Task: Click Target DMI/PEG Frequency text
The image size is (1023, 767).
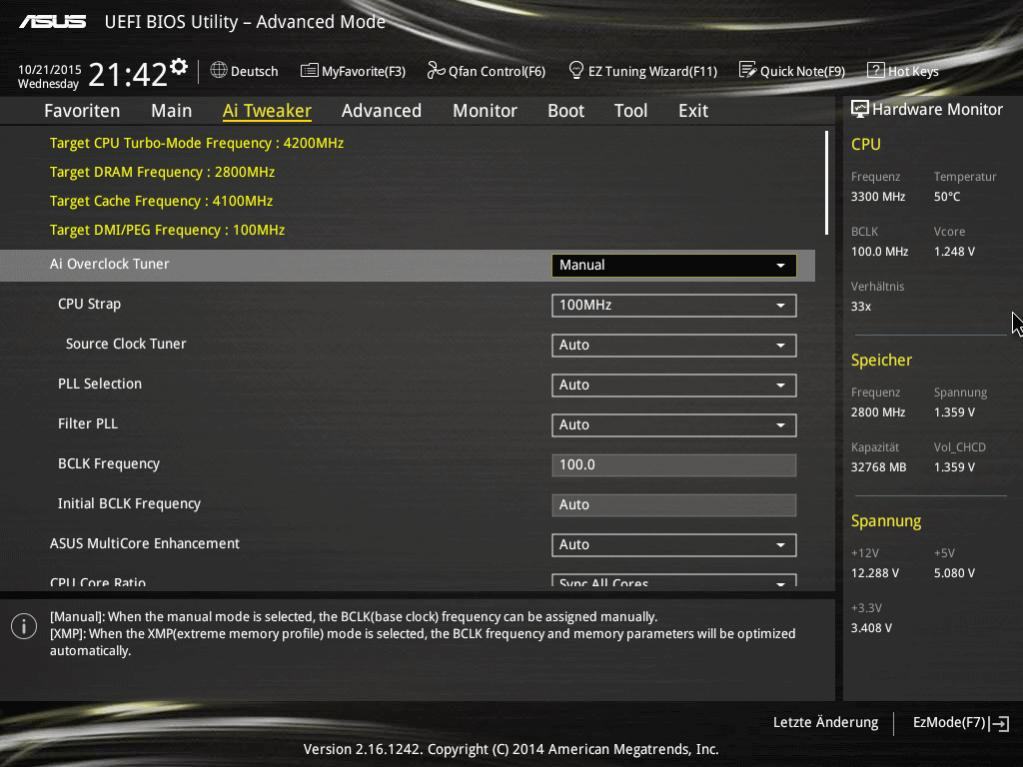Action: click(168, 230)
